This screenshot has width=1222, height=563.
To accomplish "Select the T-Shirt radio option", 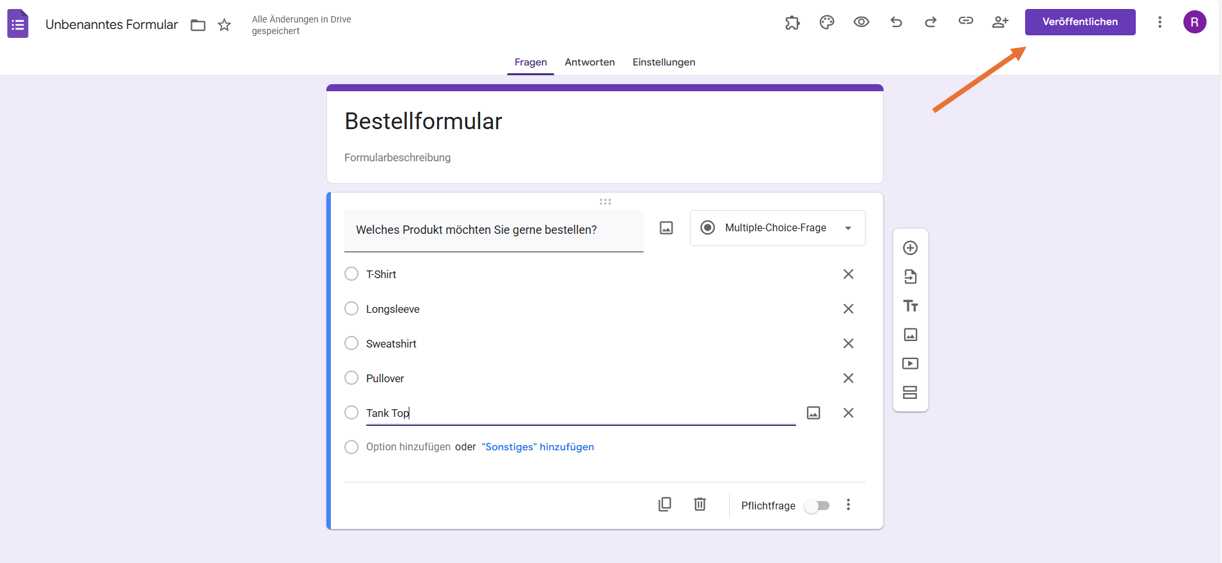I will pos(351,274).
